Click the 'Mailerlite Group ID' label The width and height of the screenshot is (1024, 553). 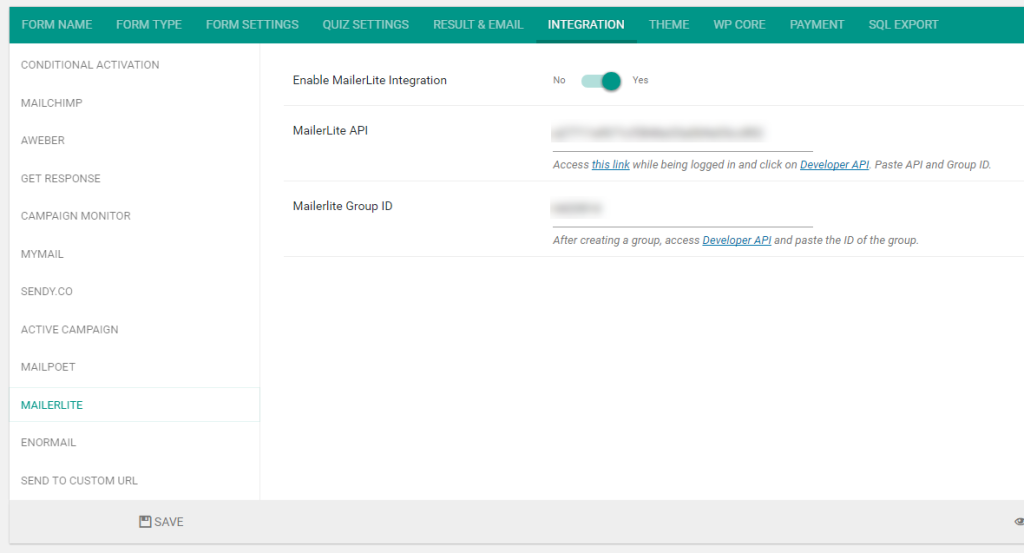pos(342,206)
